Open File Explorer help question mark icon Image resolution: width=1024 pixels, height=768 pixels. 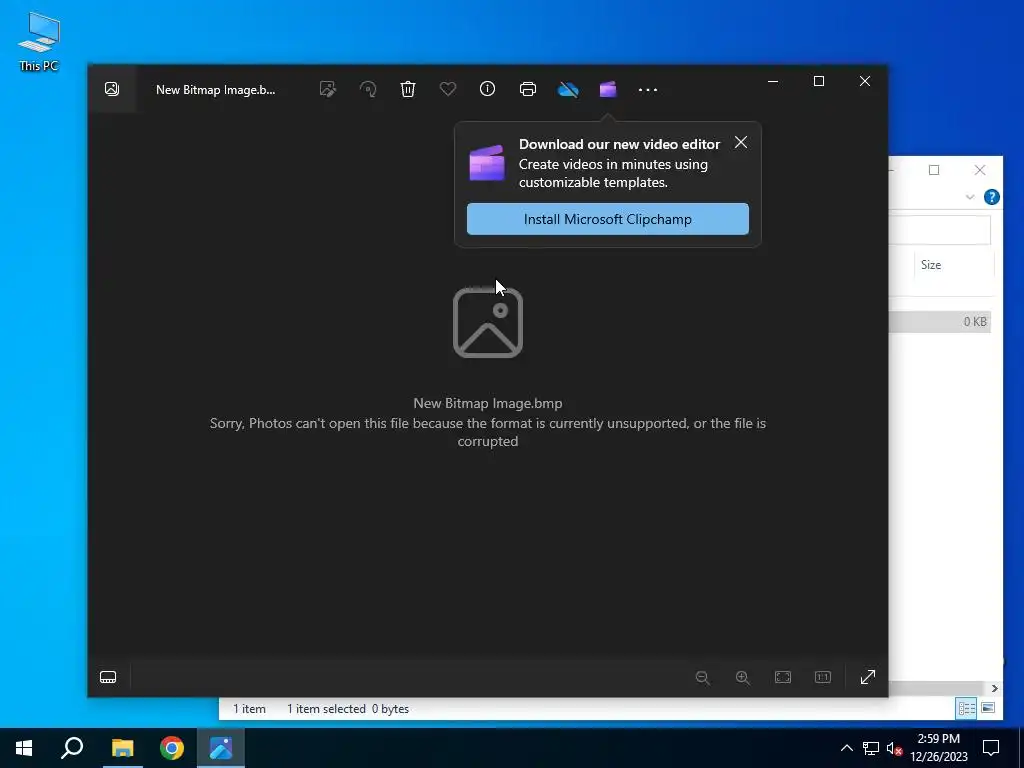[x=991, y=197]
